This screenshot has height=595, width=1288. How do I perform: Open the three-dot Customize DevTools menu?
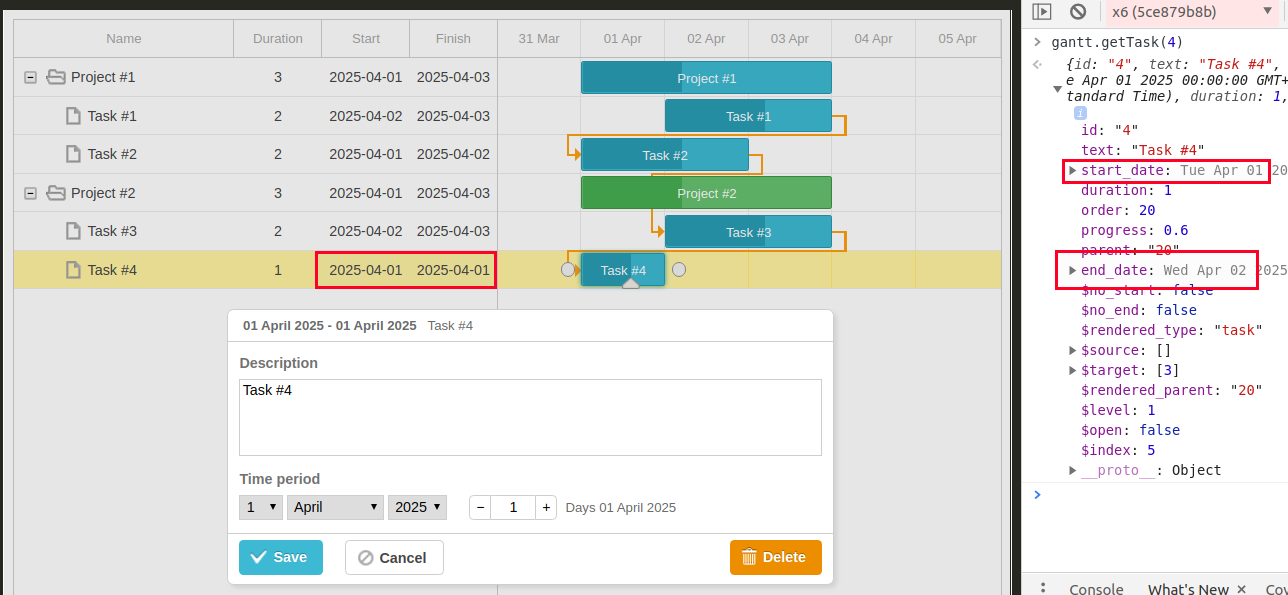coord(1043,589)
